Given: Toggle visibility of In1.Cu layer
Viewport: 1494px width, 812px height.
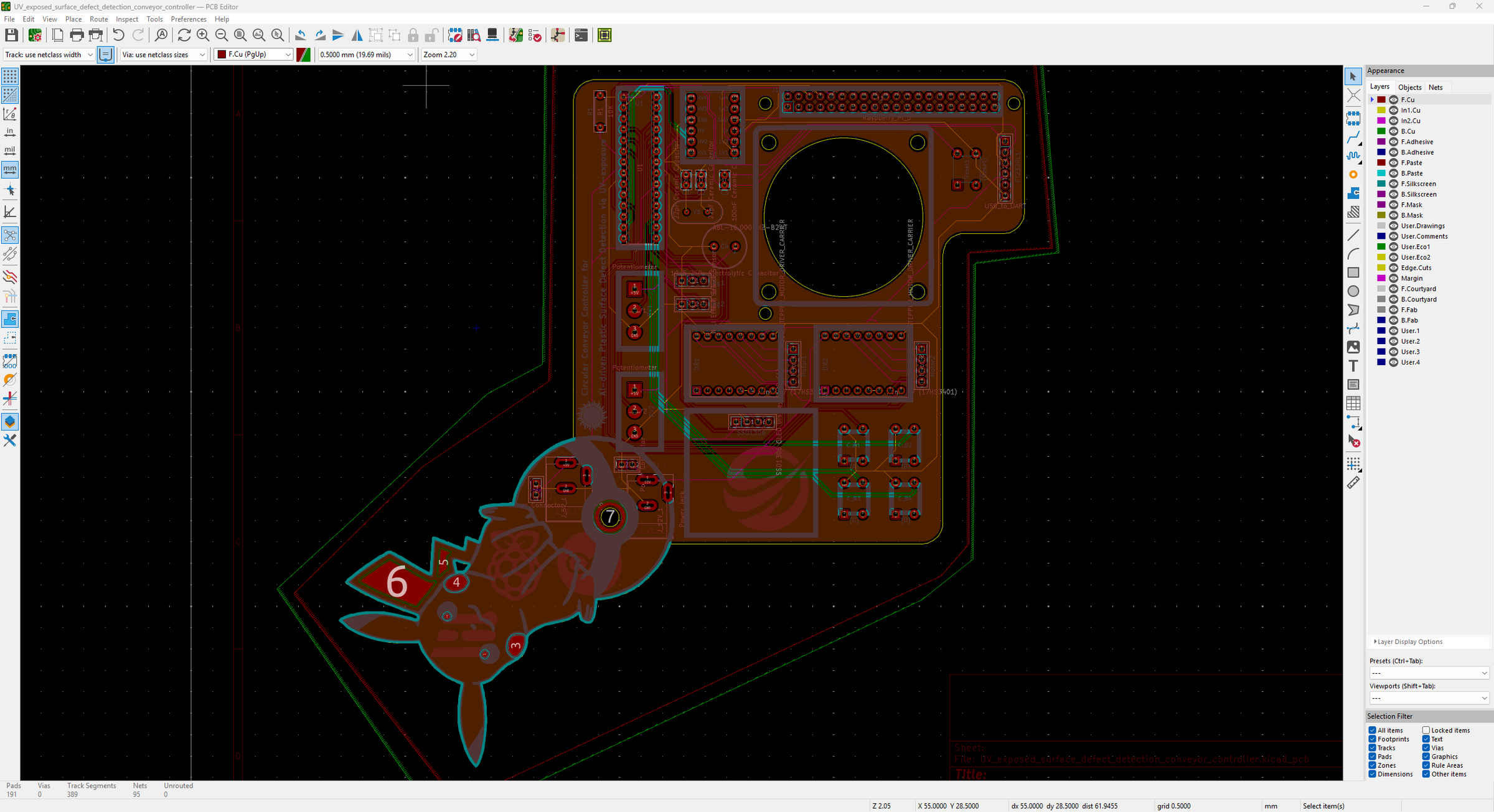Looking at the screenshot, I should 1394,110.
